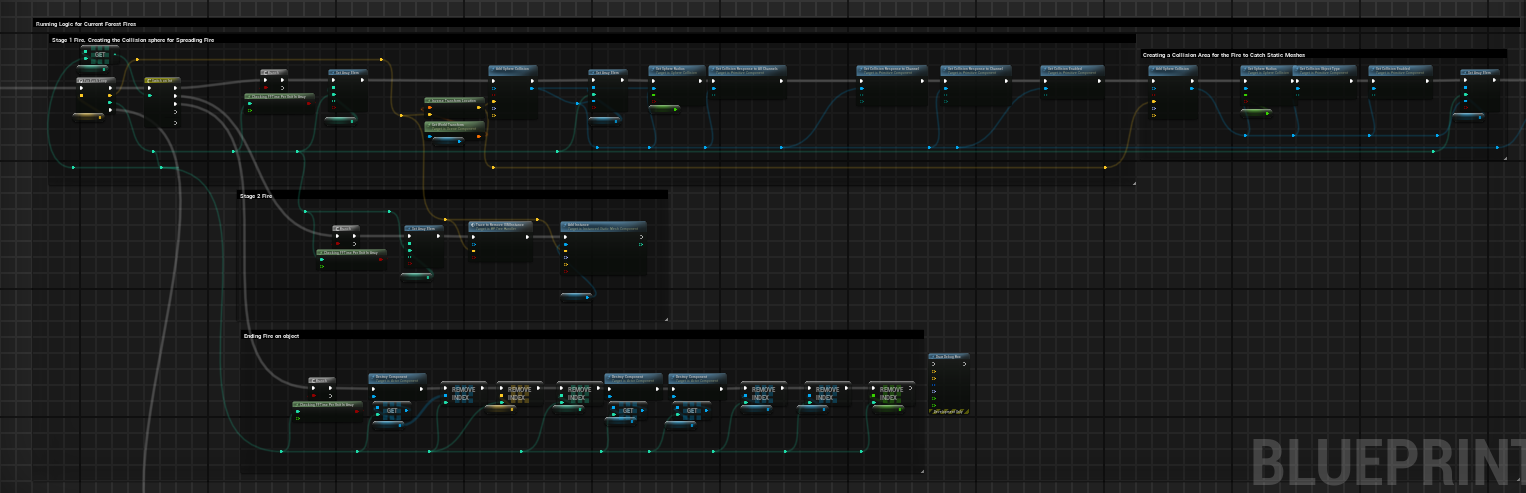1526x493 pixels.
Task: Select the 'Stage 2 Fire' comment title bar
Action: pyautogui.click(x=452, y=196)
